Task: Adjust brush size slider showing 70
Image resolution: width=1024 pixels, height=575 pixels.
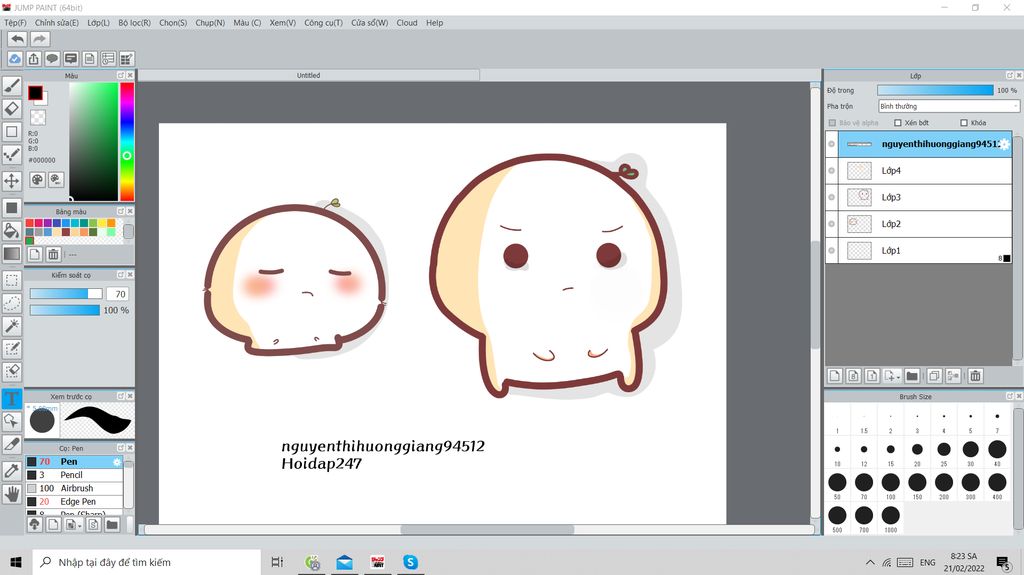Action: 66,294
